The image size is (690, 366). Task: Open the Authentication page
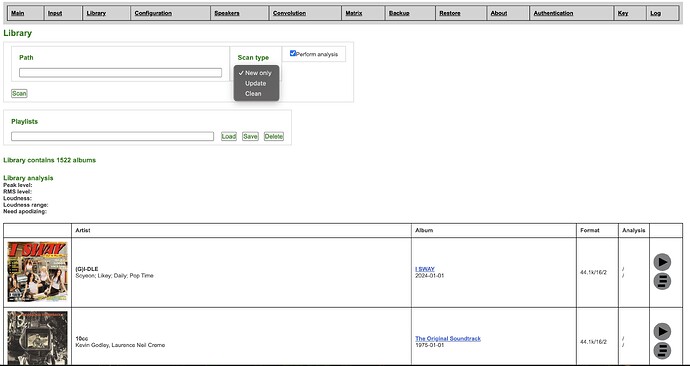point(553,13)
